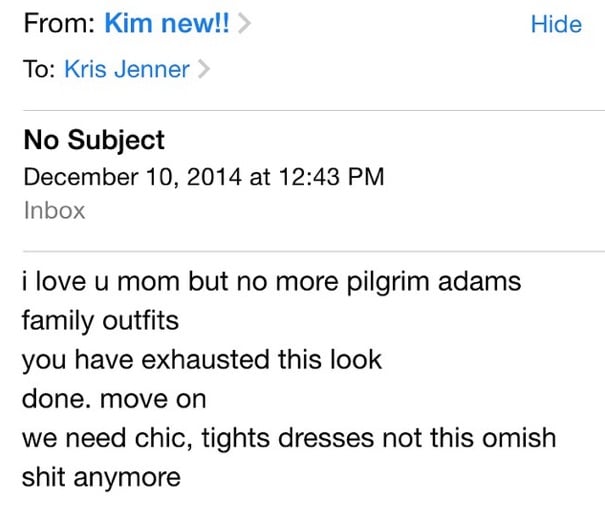Select the No Subject heading
The image size is (605, 510).
coord(94,140)
